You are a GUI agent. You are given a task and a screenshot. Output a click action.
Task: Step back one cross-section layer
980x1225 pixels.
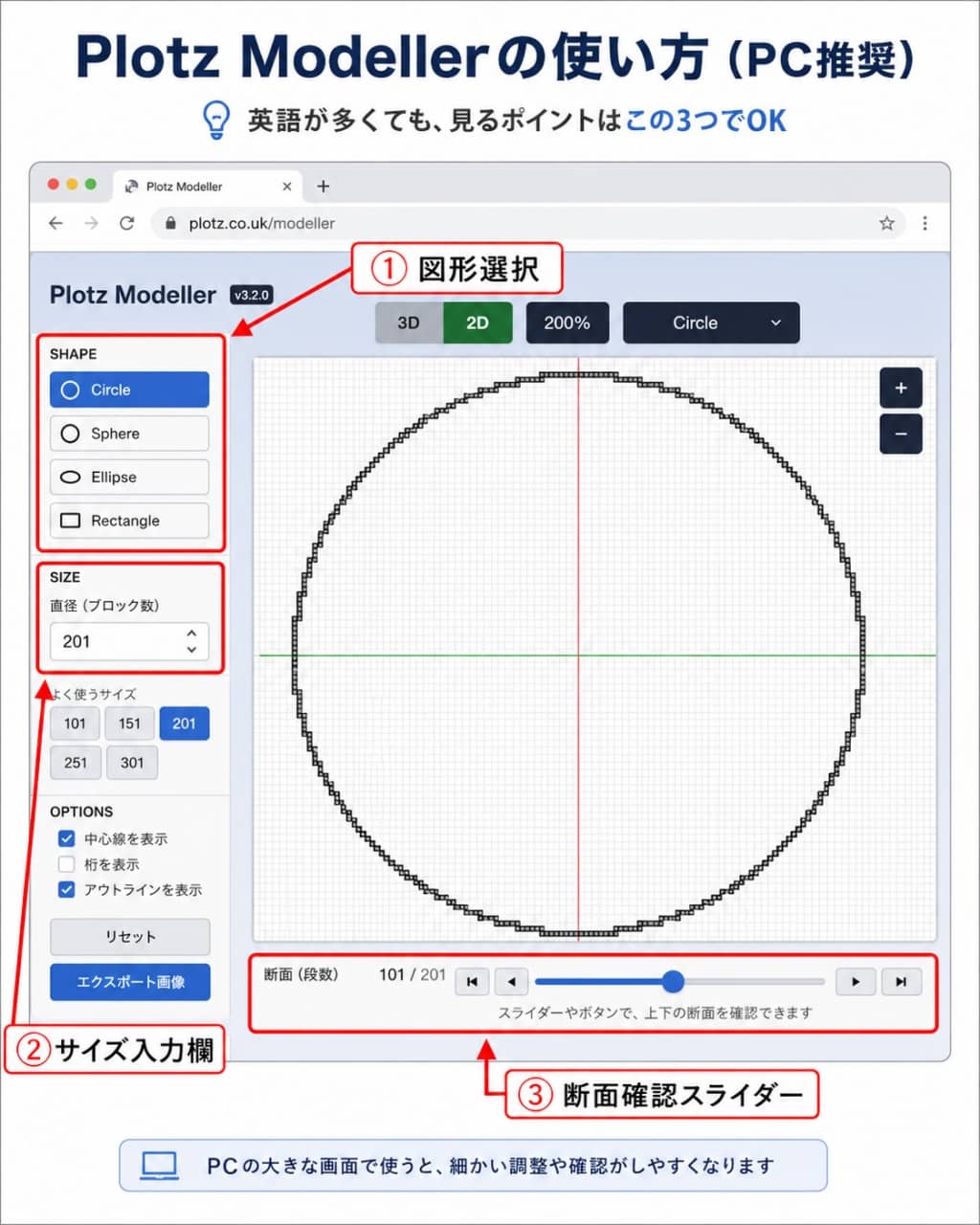pos(511,982)
